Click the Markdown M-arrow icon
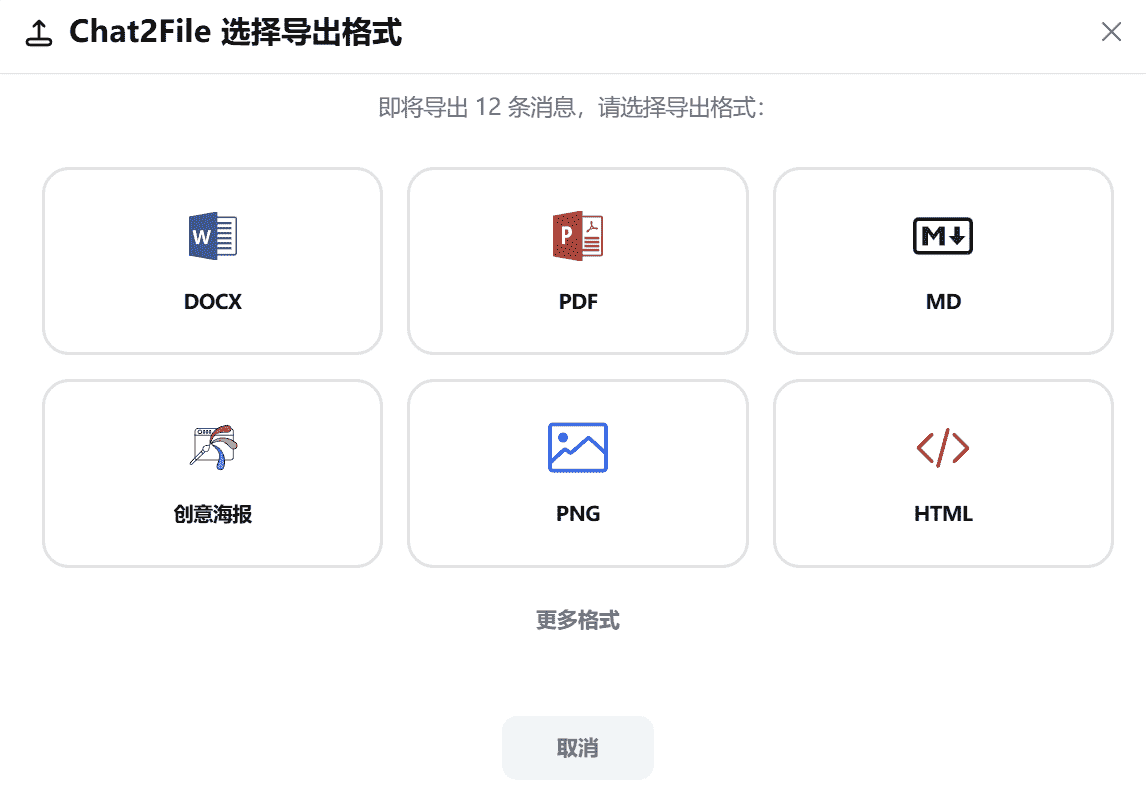Viewport: 1146px width, 801px height. [943, 236]
